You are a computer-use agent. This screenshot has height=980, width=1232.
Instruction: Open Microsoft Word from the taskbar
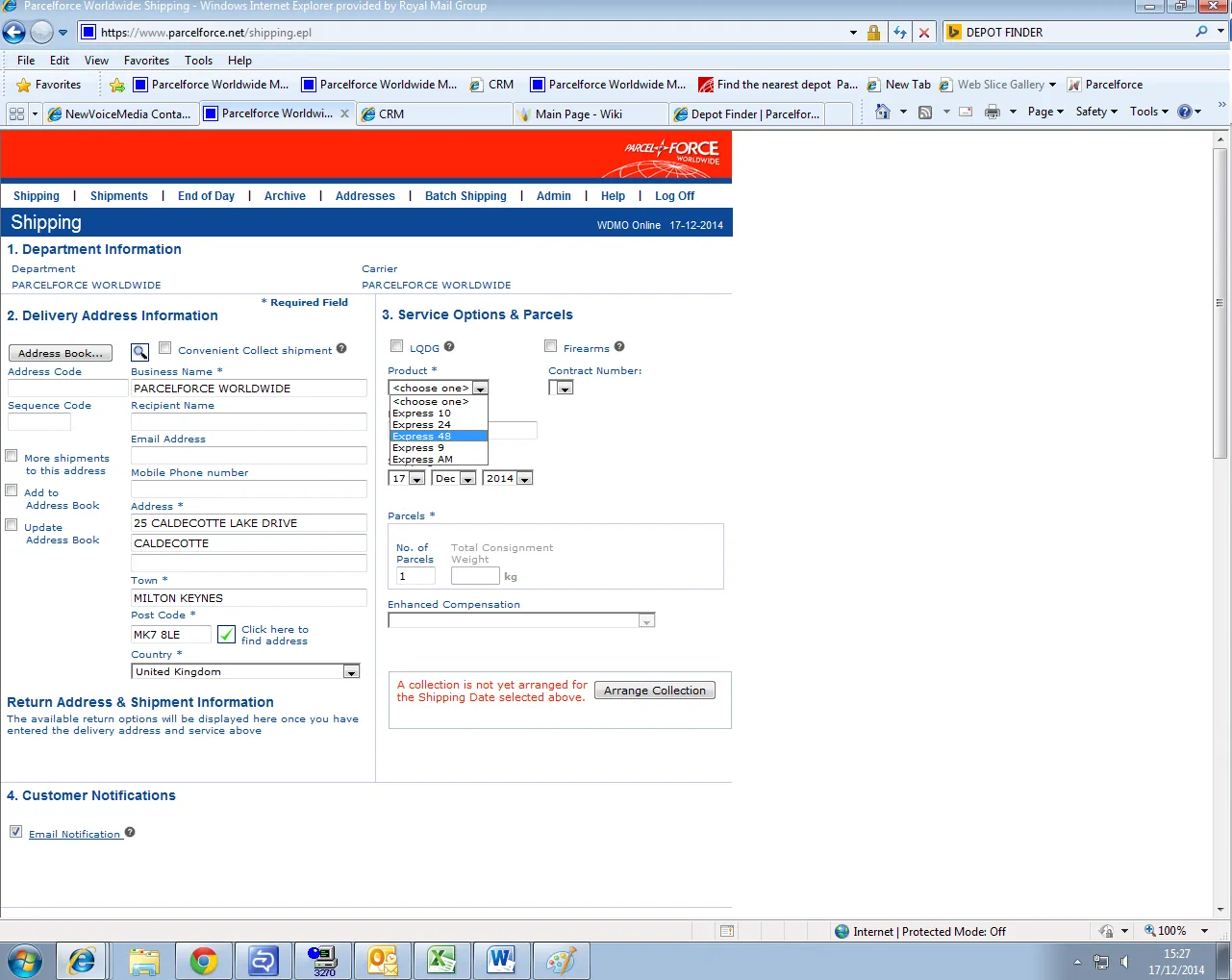pos(501,961)
